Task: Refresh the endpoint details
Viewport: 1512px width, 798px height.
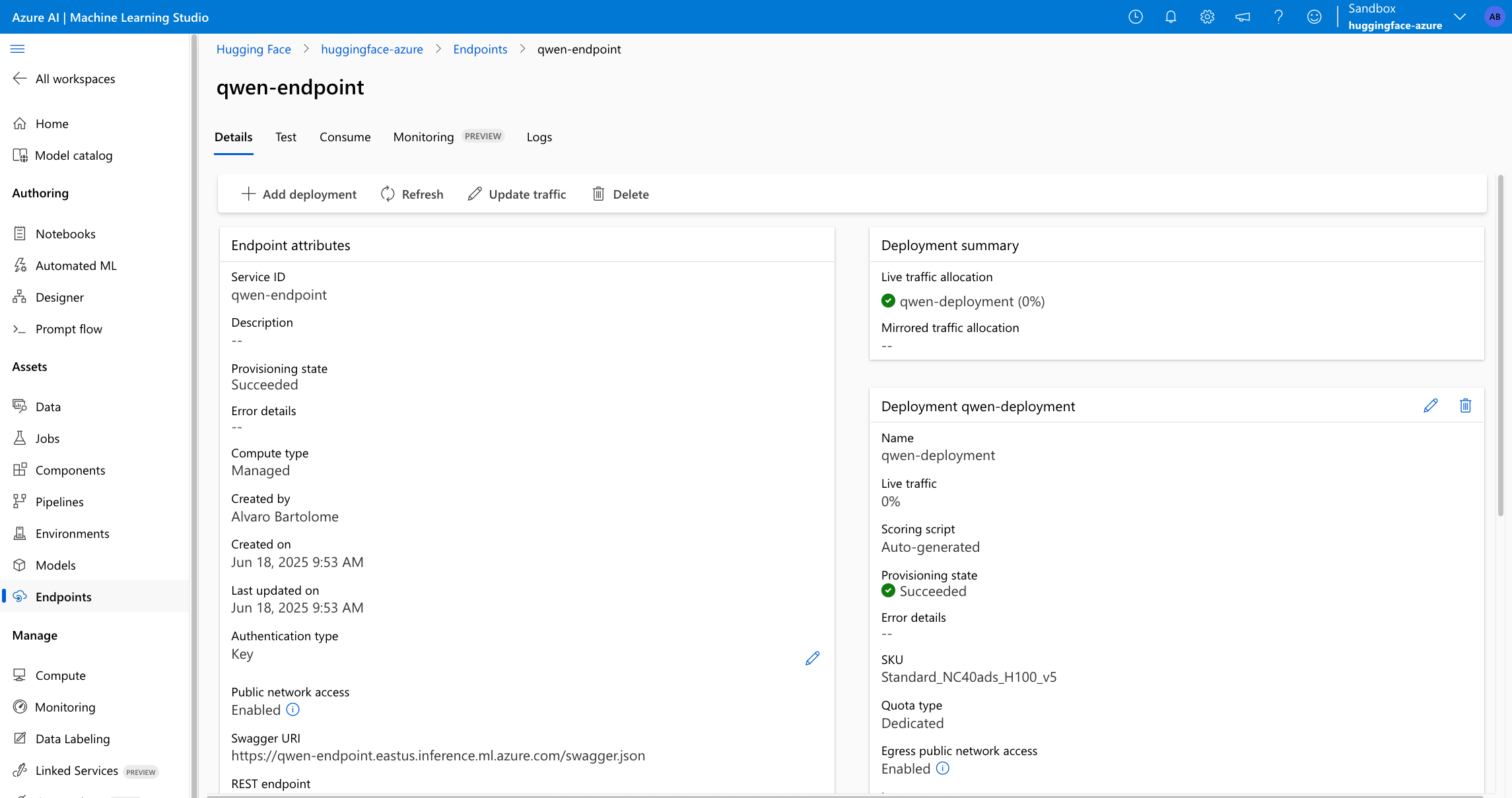Action: click(x=412, y=194)
